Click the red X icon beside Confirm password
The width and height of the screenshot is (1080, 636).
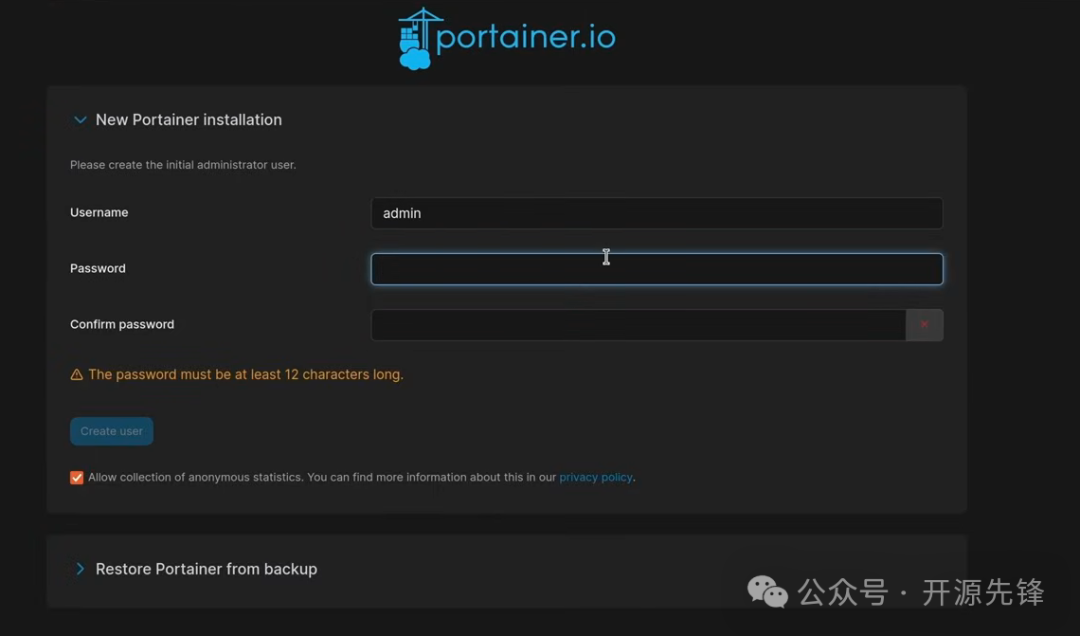pos(924,325)
